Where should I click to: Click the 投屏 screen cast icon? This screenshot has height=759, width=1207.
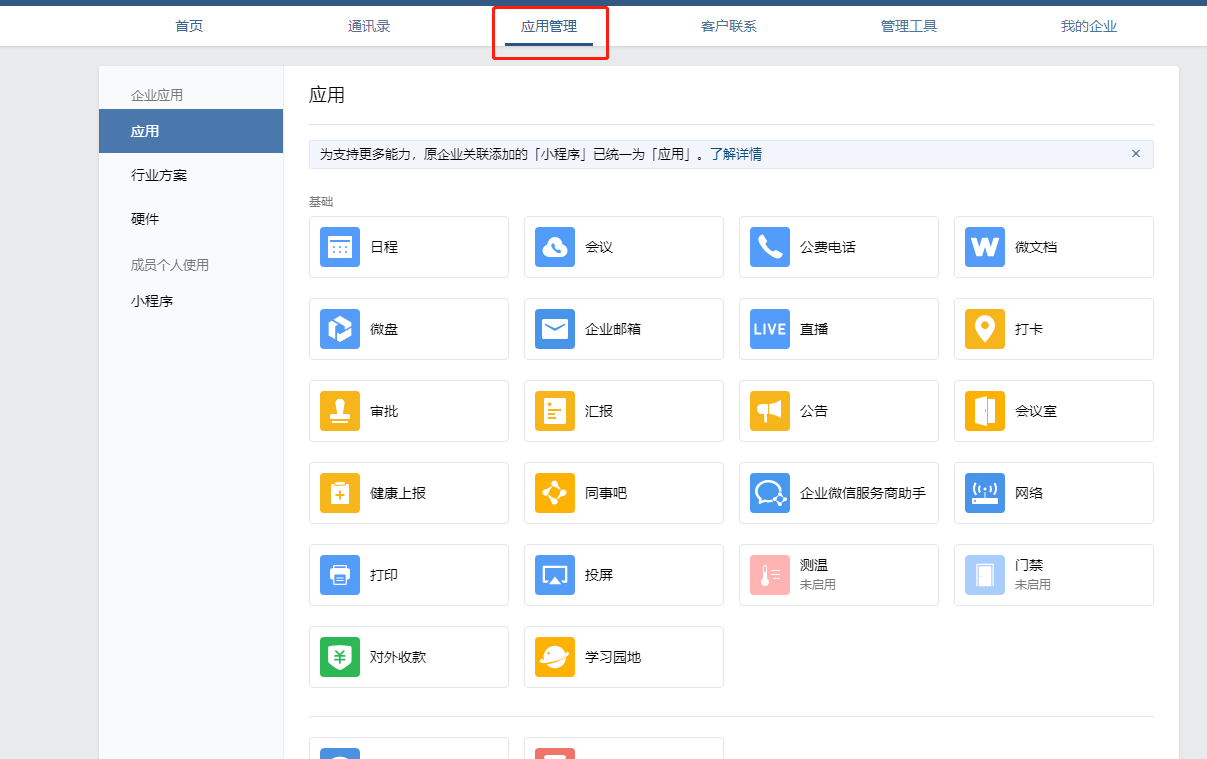coord(555,575)
